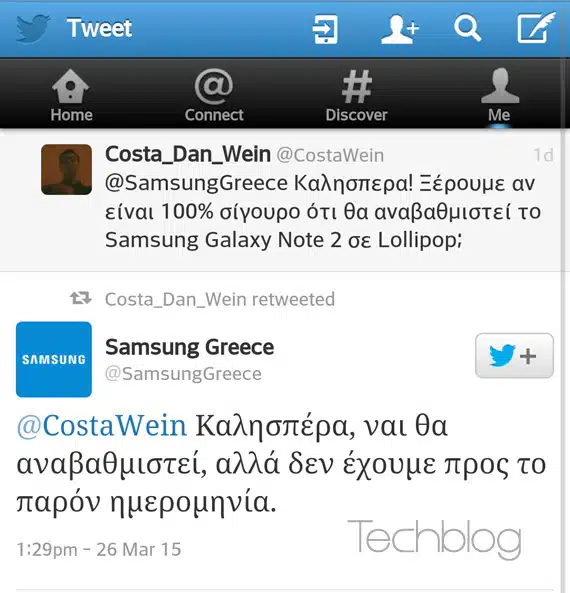Select the Me profile tab
570x593 pixels.
pos(499,96)
